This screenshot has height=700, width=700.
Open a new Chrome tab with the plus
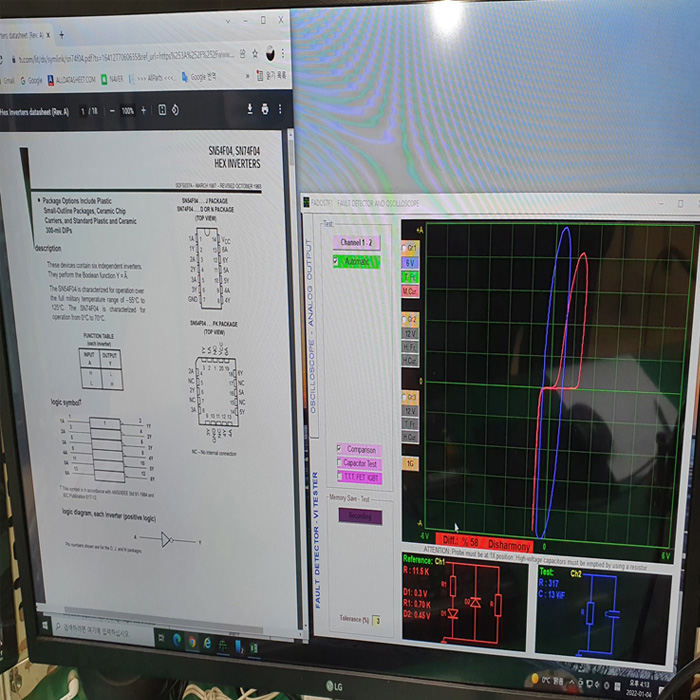pyautogui.click(x=62, y=35)
